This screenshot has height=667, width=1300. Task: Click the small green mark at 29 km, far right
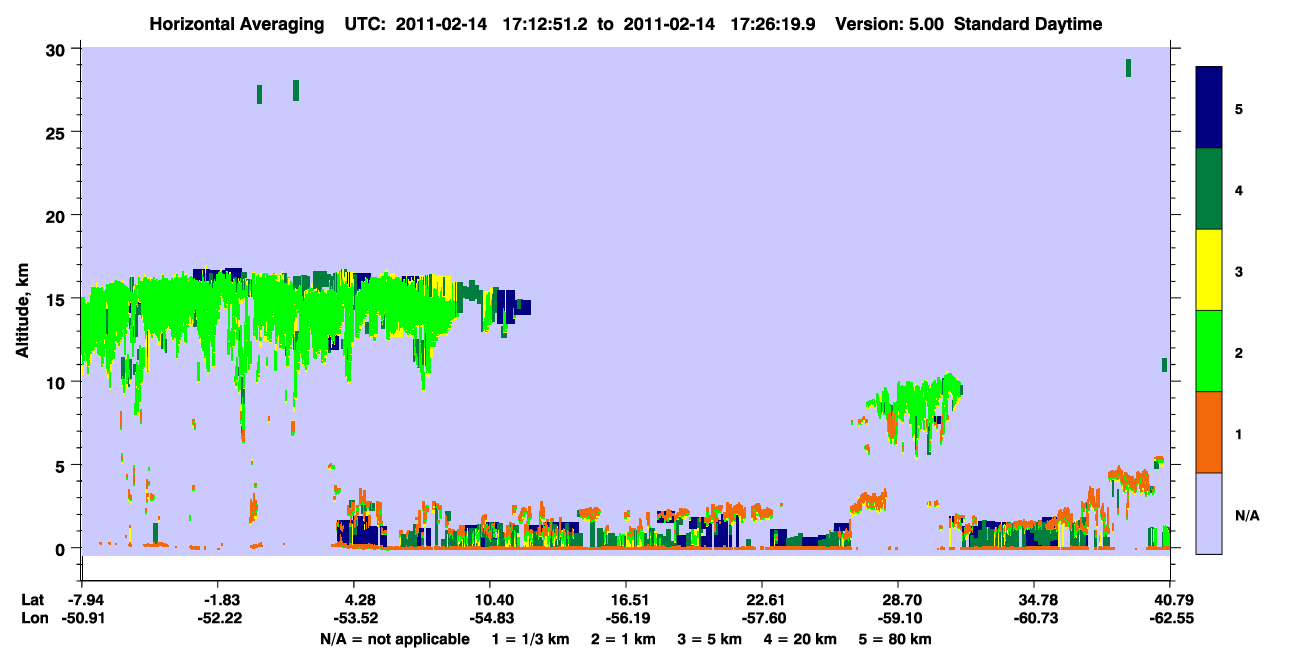[1128, 68]
